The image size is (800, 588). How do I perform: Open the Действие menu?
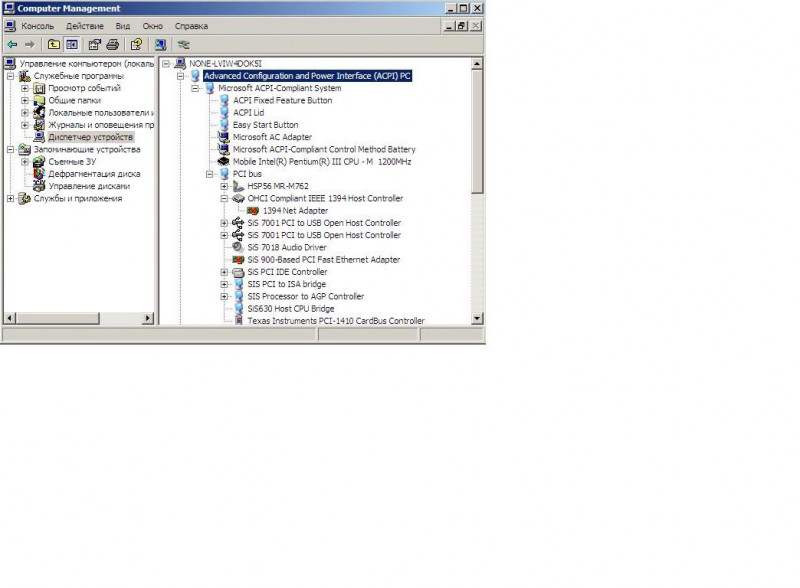tap(84, 26)
